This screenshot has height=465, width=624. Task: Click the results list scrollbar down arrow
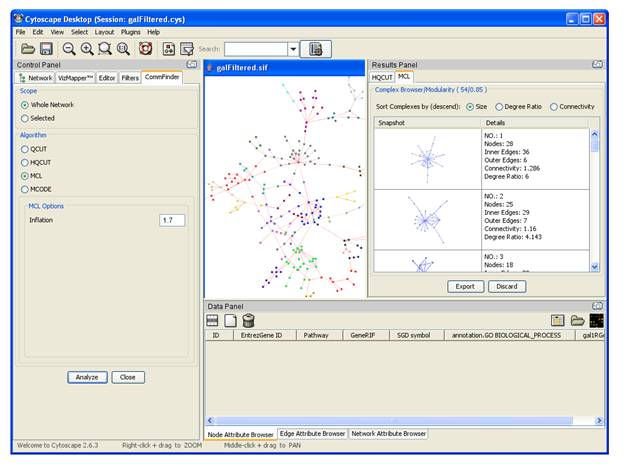pos(595,267)
